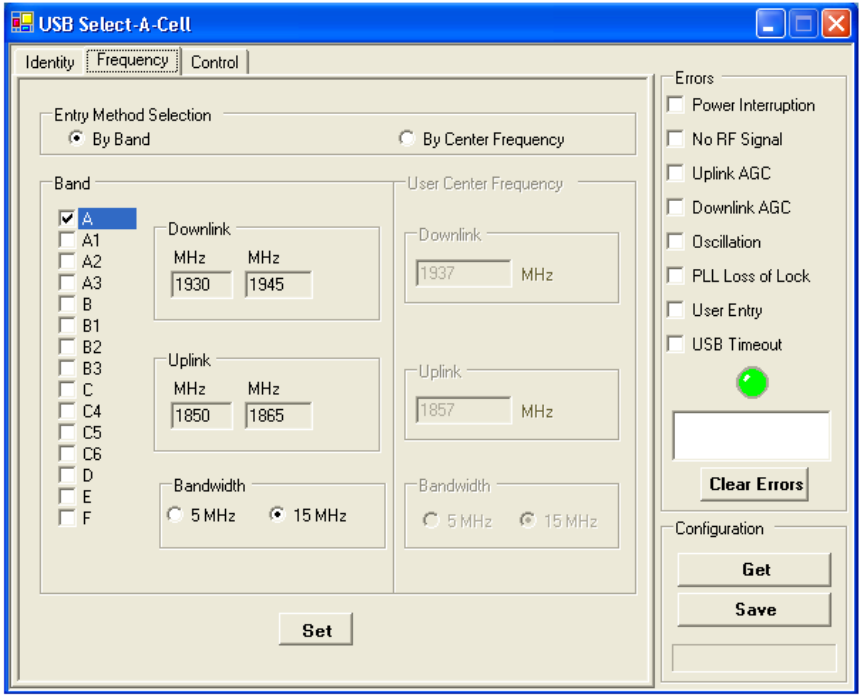Click the Uplink 1865 MHz field
863x697 pixels.
coord(278,415)
